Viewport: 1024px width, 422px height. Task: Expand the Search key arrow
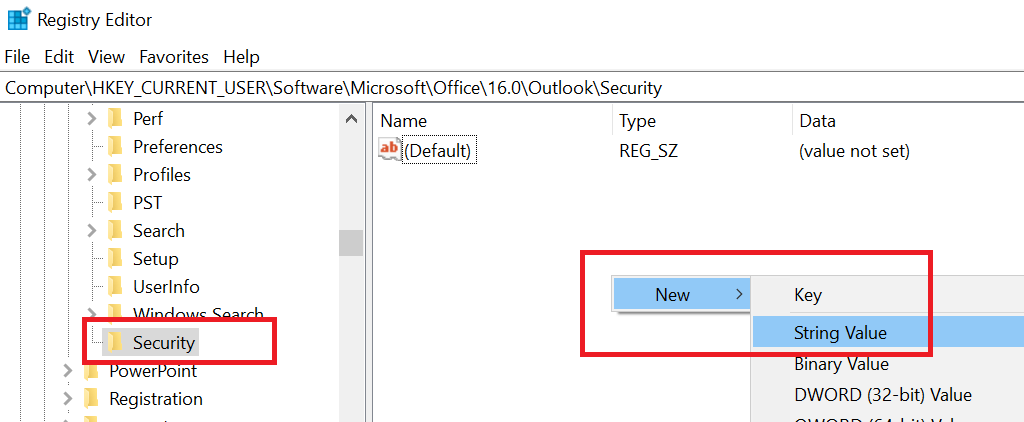(x=92, y=231)
